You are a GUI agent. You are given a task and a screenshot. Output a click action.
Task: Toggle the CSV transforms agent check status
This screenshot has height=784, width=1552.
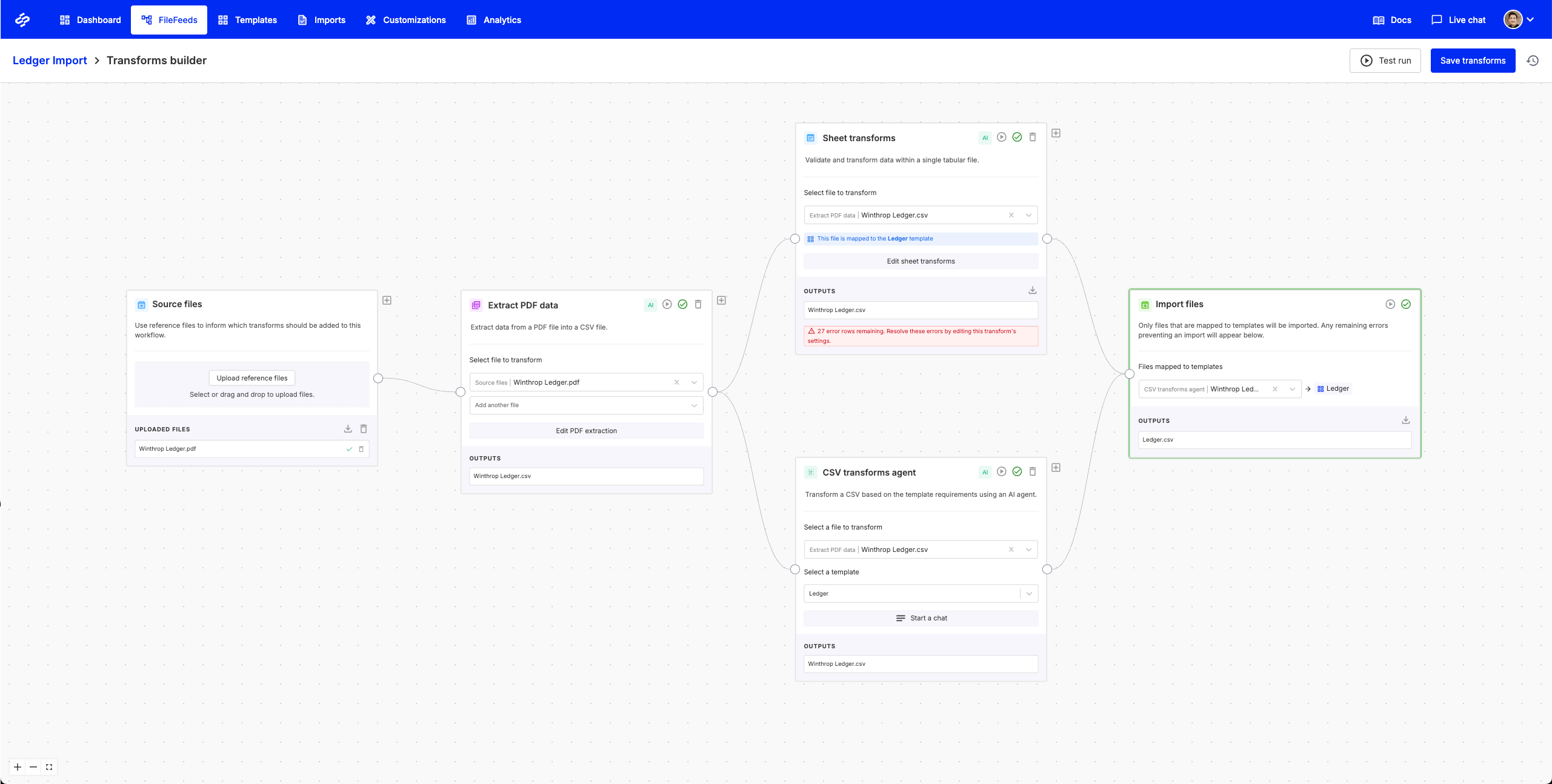click(x=1017, y=472)
